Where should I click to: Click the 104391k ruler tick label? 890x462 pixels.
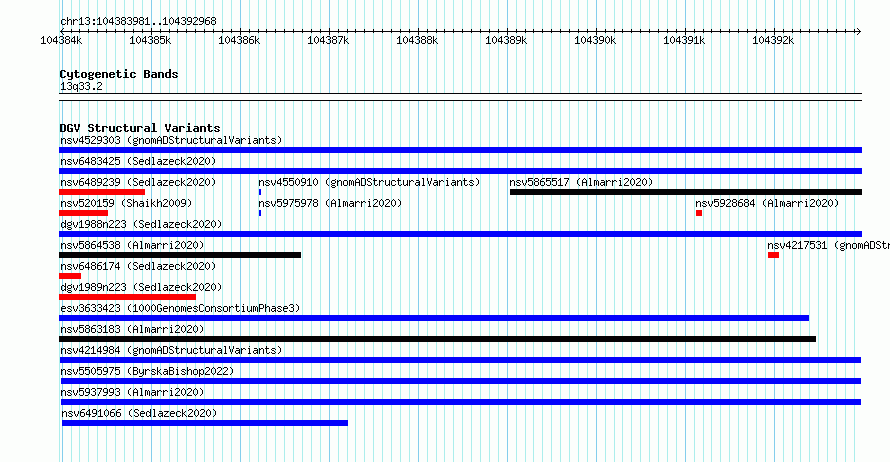click(684, 40)
